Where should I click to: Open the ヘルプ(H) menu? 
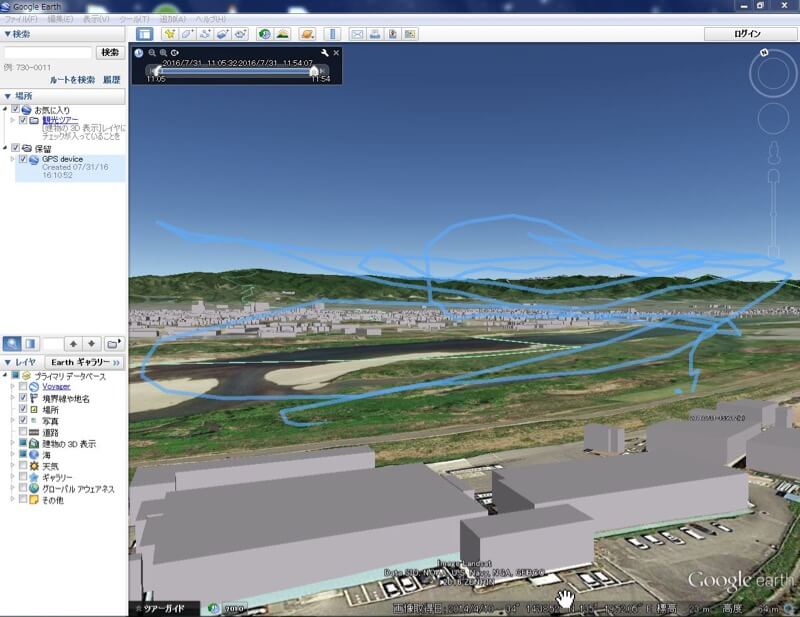point(211,19)
